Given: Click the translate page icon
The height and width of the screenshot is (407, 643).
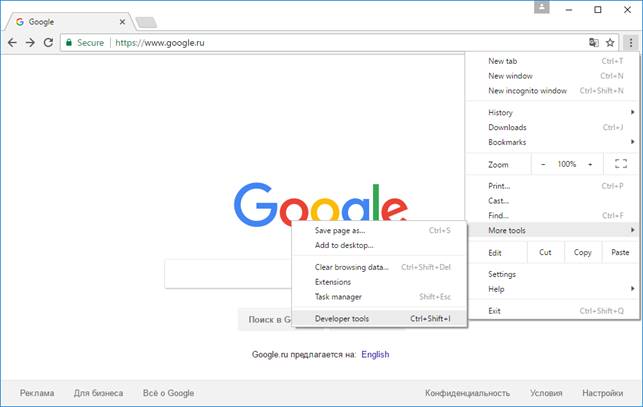Looking at the screenshot, I should (x=593, y=43).
